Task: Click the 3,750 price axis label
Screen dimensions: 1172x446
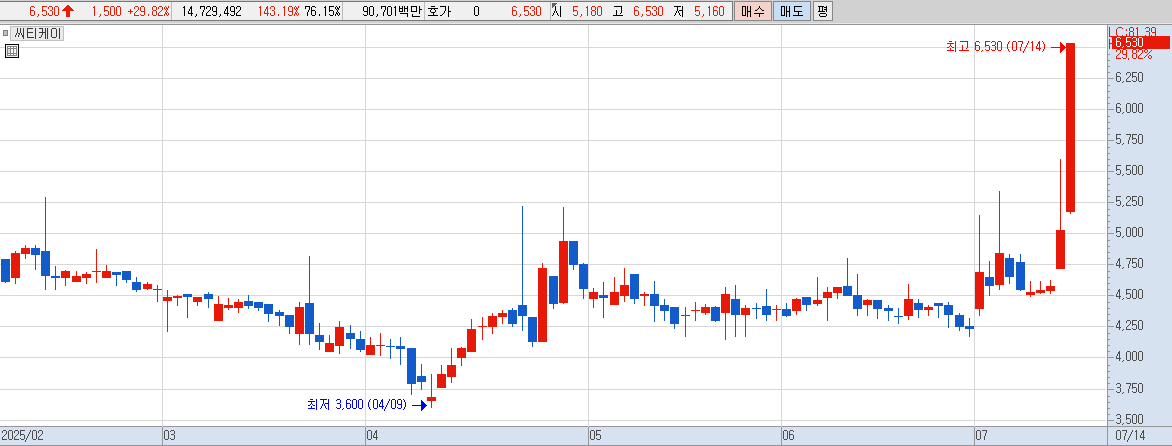Action: tap(1130, 388)
